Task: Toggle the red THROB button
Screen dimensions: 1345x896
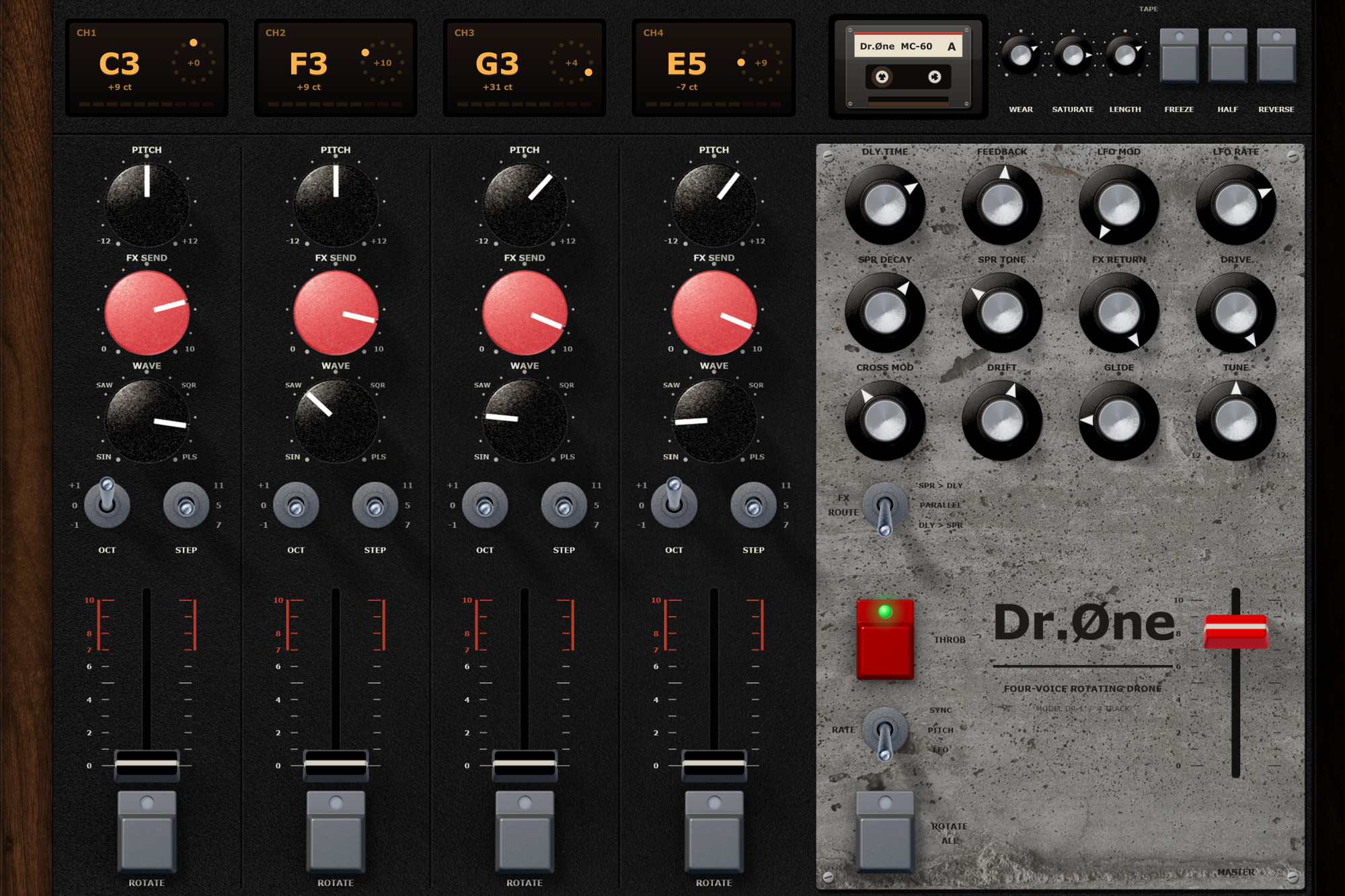Action: [x=885, y=639]
